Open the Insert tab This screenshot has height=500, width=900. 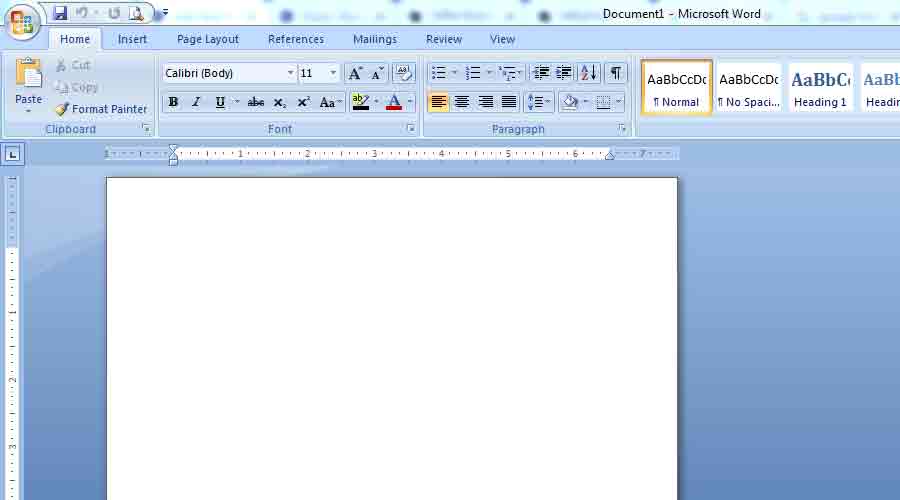[x=132, y=39]
